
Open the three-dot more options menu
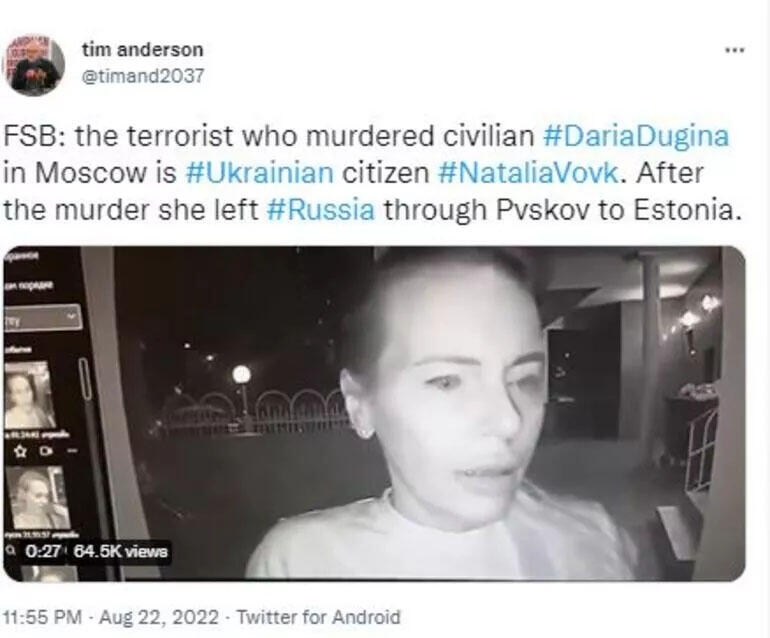pos(735,50)
